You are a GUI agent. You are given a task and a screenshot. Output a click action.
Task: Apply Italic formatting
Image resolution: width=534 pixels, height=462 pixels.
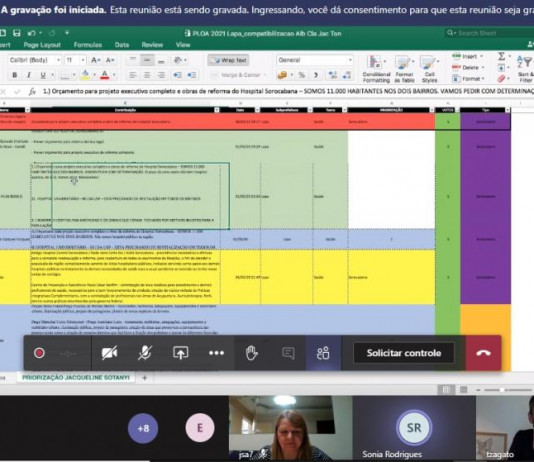(x=29, y=75)
